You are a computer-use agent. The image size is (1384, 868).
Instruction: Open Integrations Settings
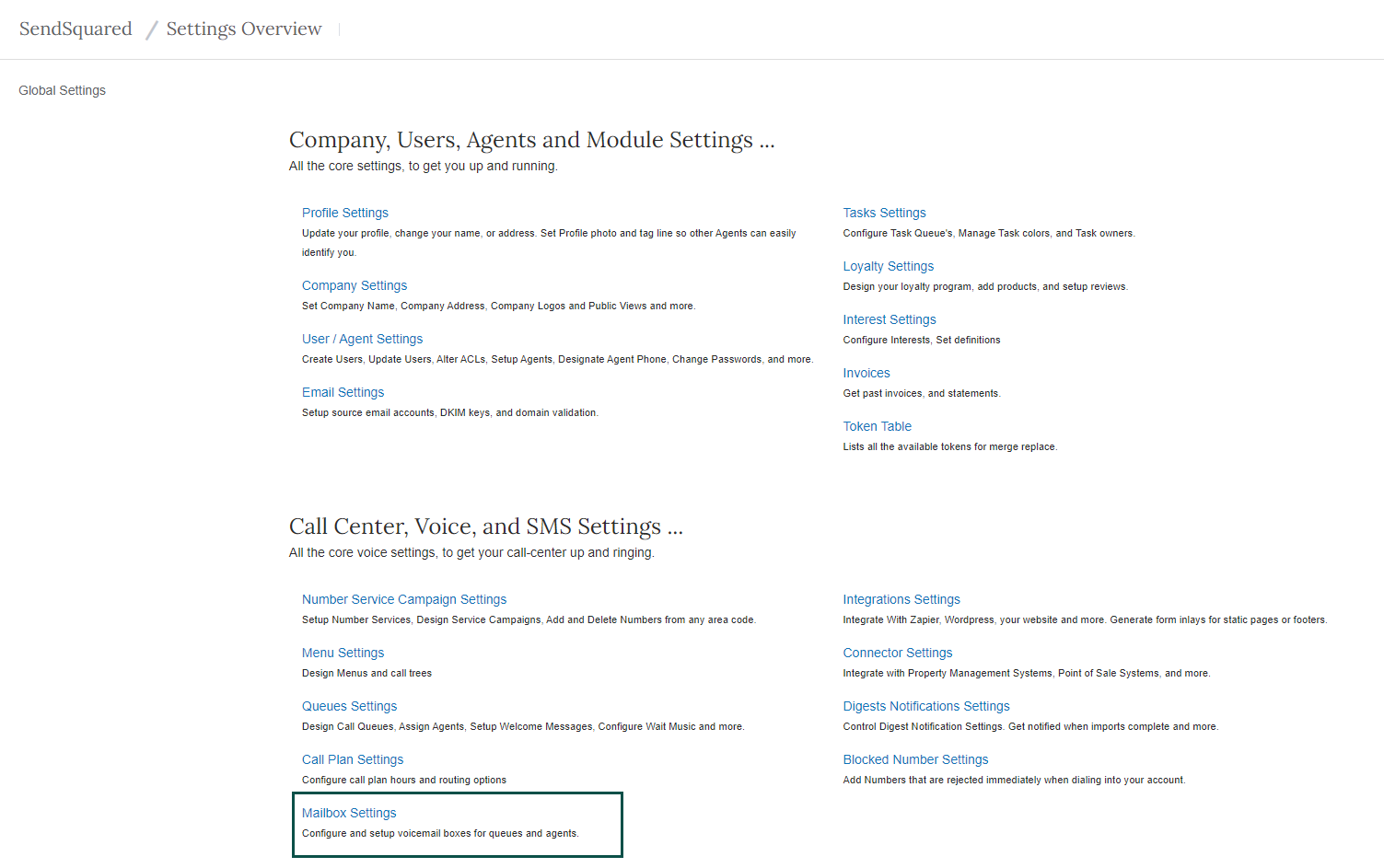point(901,599)
